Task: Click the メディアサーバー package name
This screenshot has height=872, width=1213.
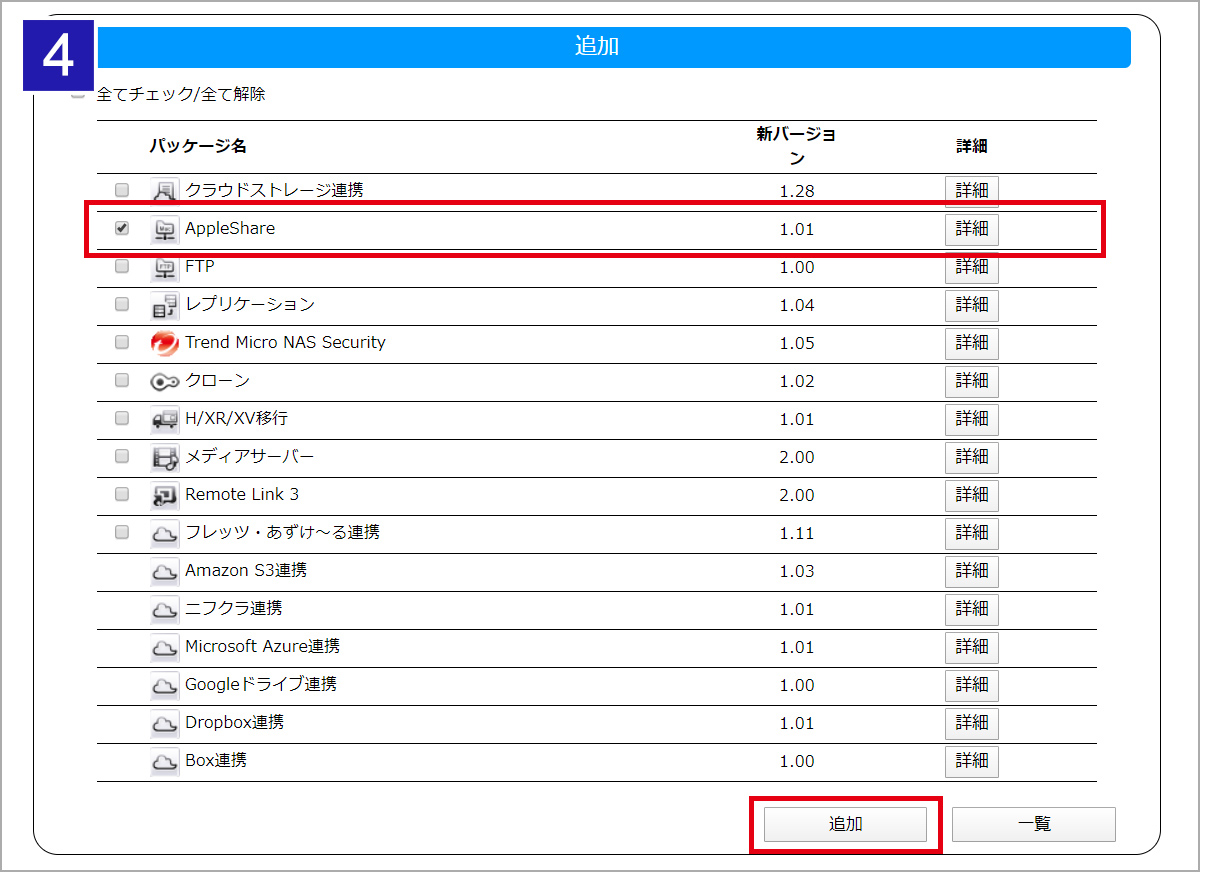Action: coord(250,456)
